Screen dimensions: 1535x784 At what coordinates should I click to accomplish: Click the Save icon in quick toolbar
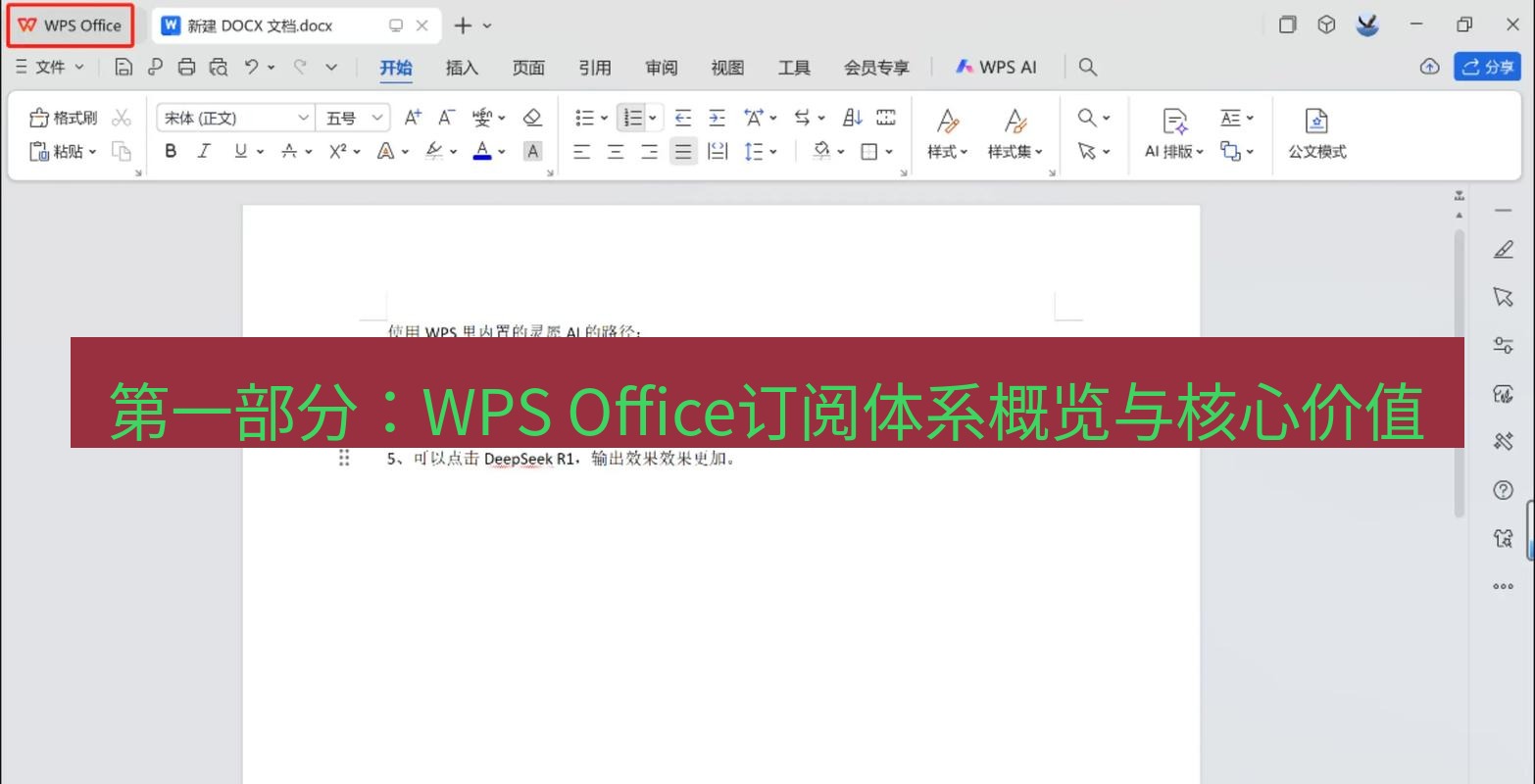point(124,67)
